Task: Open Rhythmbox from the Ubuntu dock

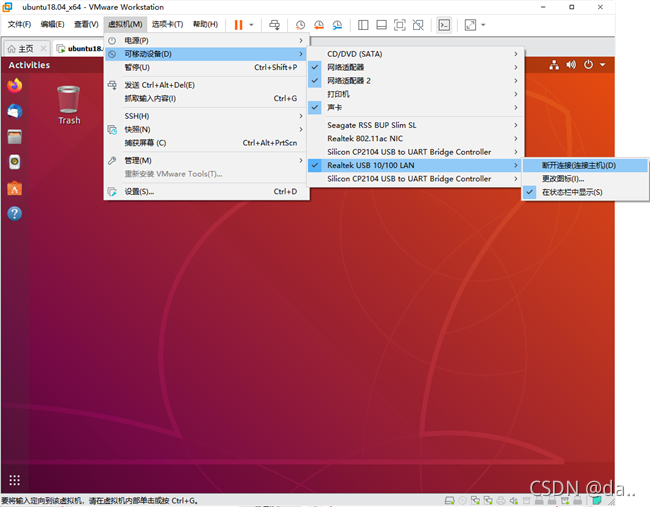Action: point(15,162)
